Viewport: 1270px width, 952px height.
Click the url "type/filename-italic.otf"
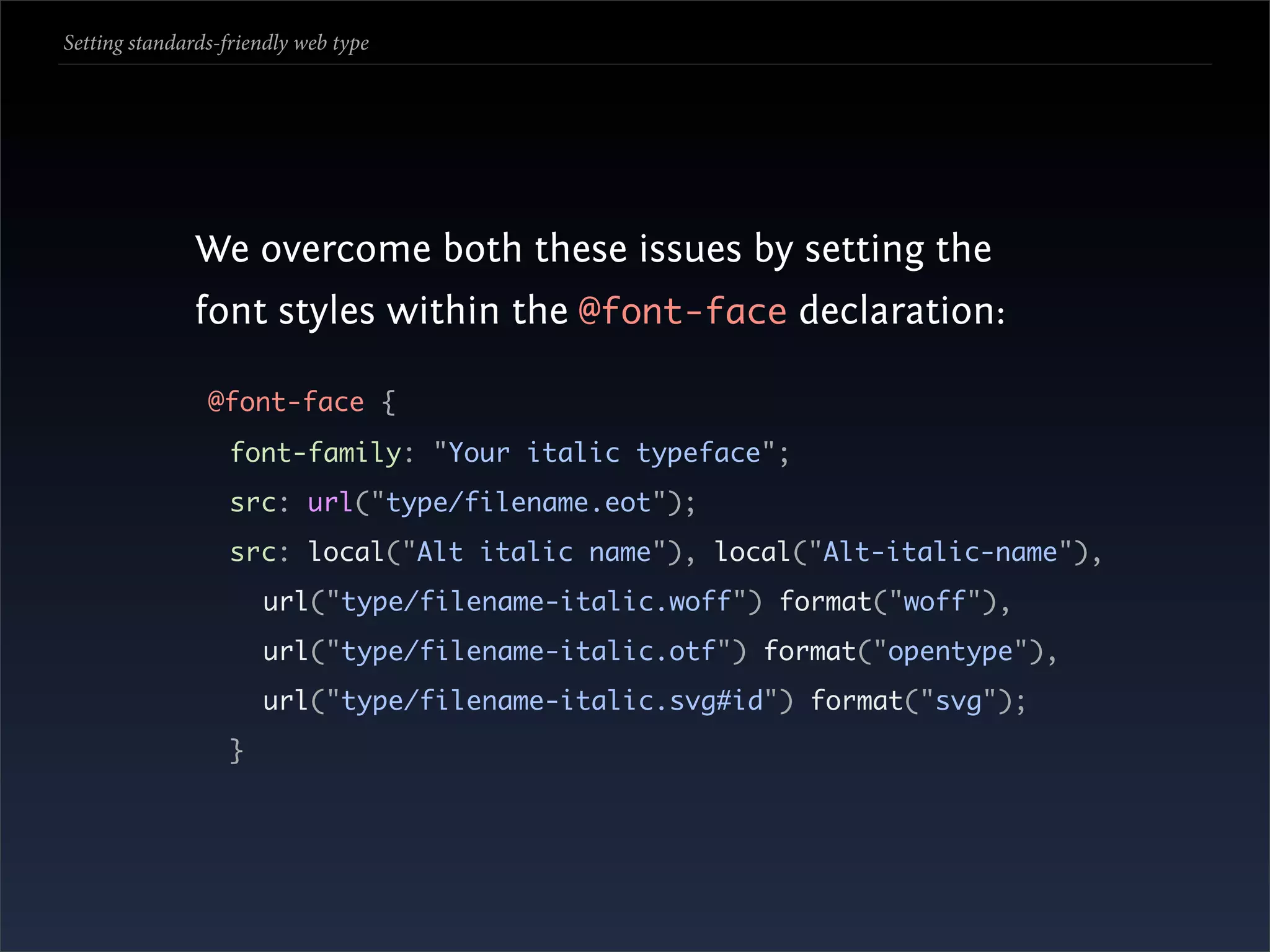[x=505, y=651]
